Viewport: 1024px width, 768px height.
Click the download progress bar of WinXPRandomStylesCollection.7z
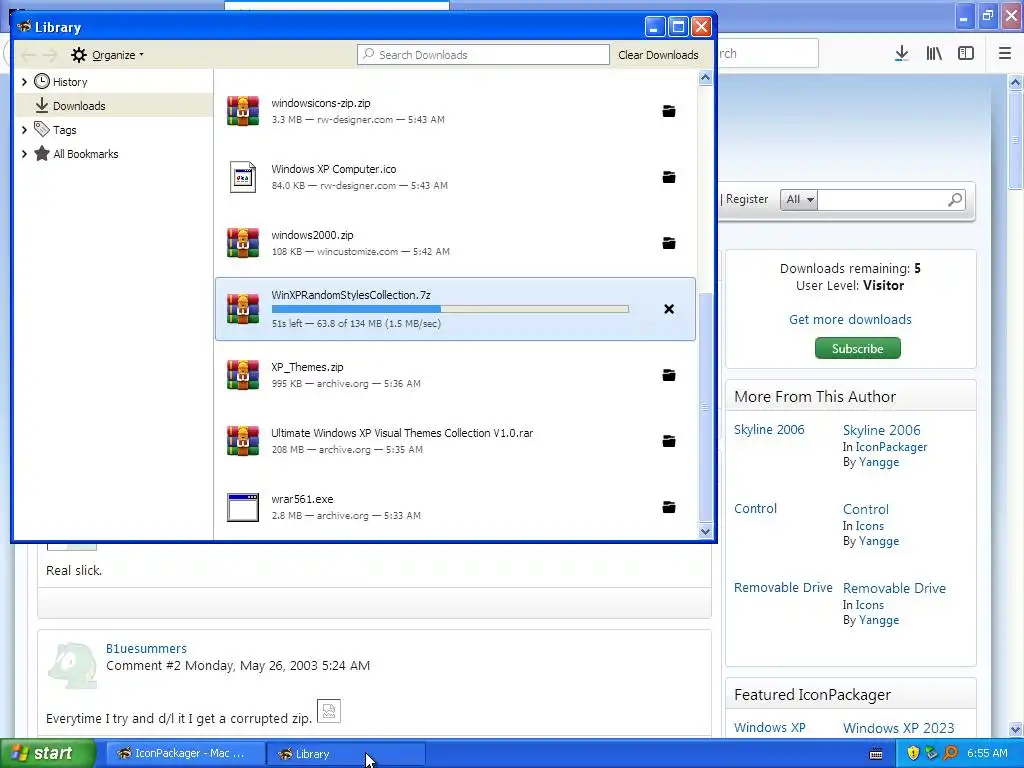coord(450,309)
